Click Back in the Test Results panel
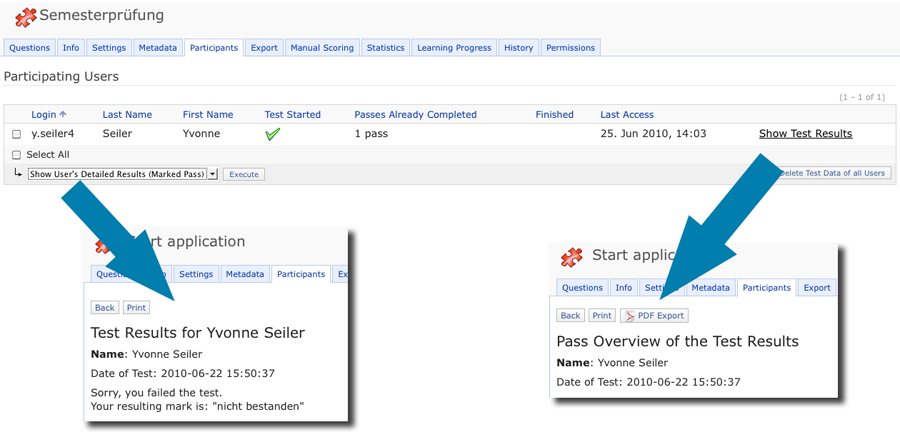This screenshot has height=447, width=900. pyautogui.click(x=105, y=308)
